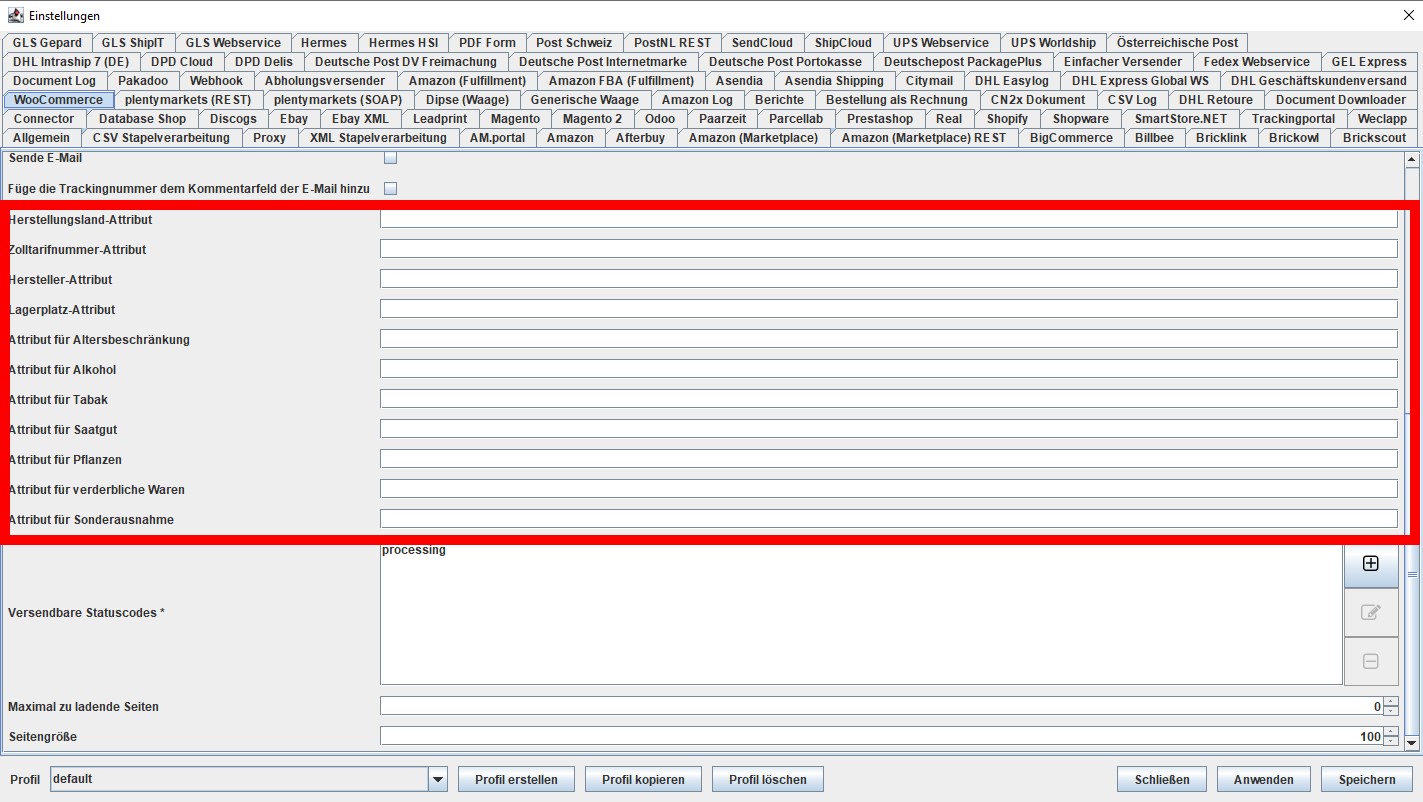Click the Attribut für verderbliche Waren field
1423x802 pixels.
[x=889, y=489]
